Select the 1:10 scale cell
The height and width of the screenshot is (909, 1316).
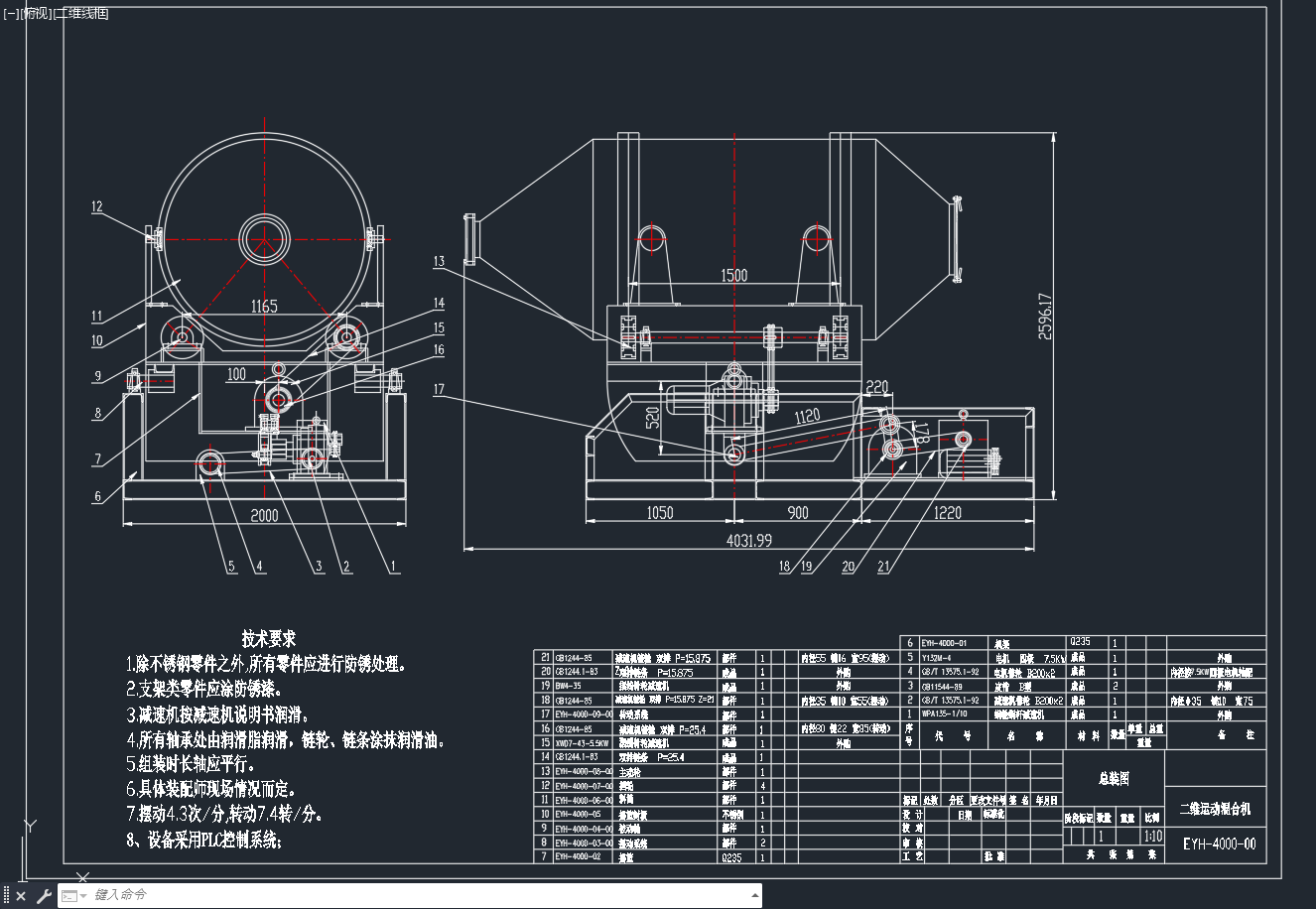click(x=1152, y=837)
